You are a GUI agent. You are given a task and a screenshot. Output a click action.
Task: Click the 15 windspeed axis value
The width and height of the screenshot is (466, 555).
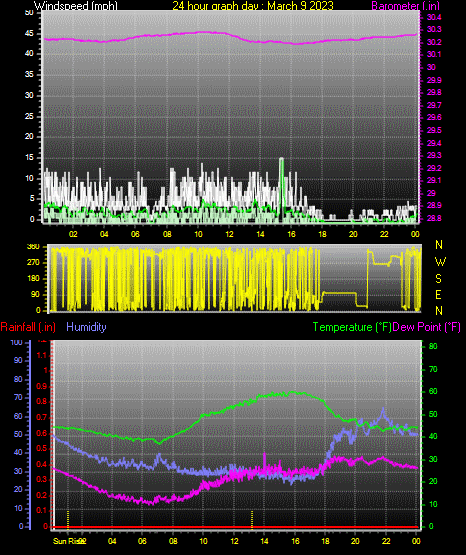tap(29, 158)
